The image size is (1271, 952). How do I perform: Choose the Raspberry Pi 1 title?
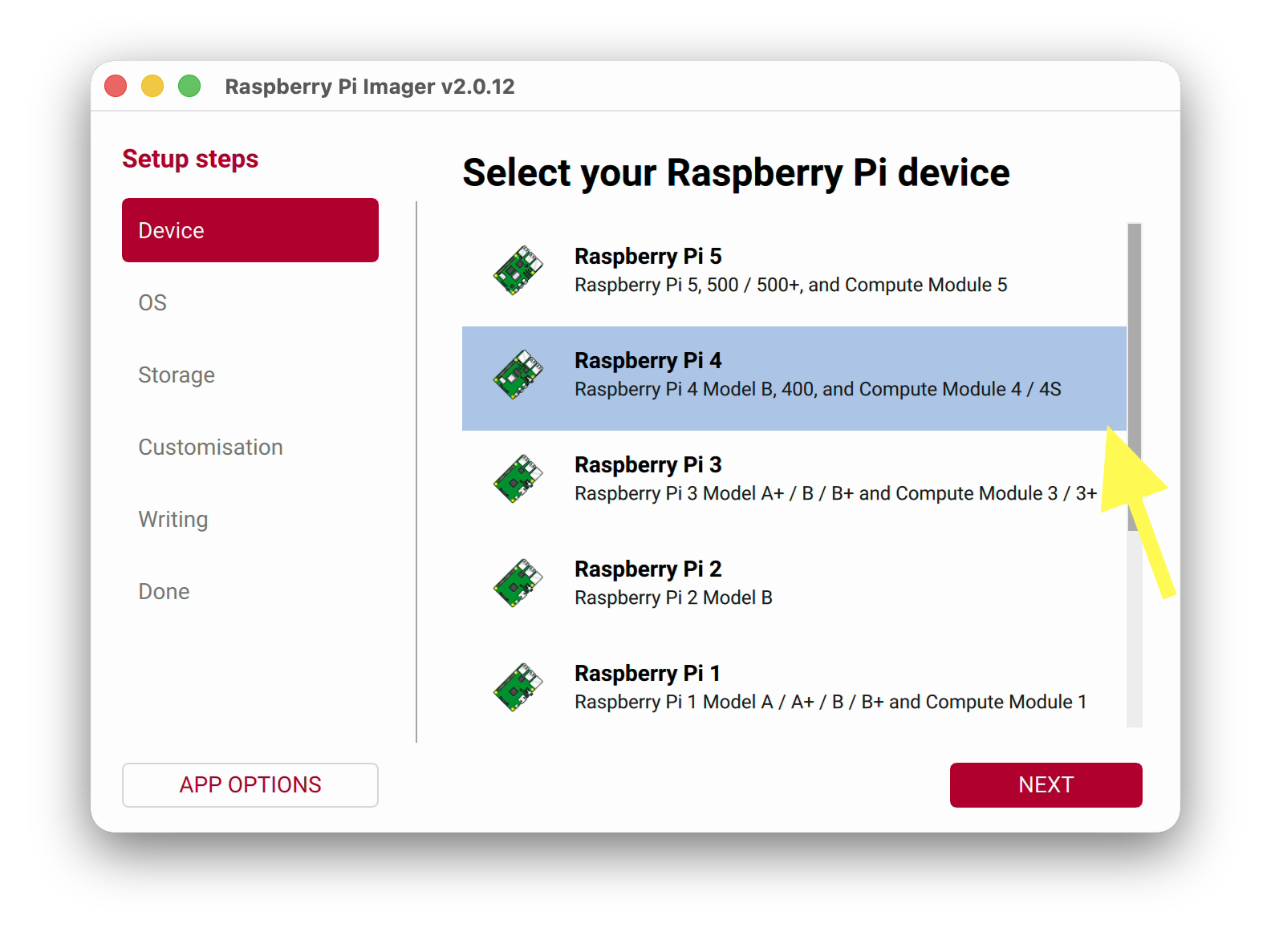pos(648,674)
